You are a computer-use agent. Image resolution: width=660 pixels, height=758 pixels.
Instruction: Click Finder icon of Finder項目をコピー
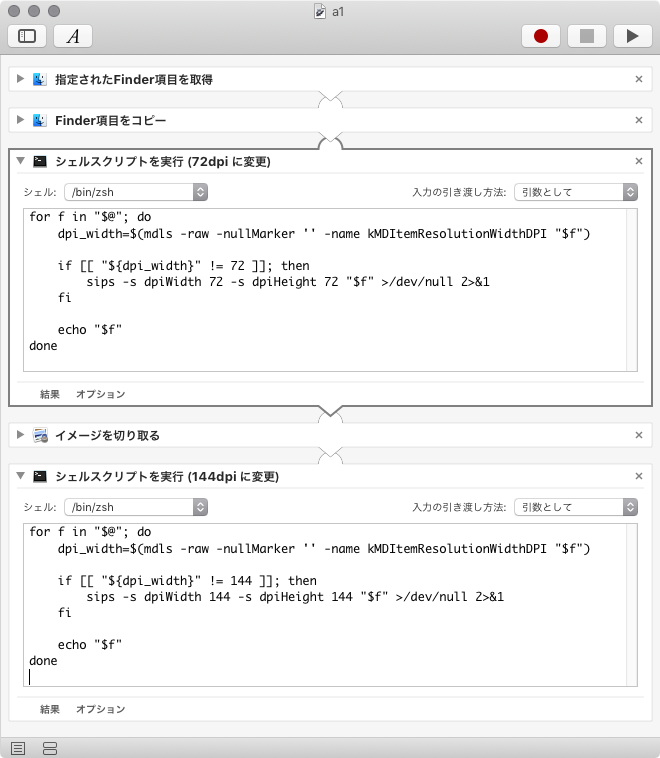point(40,120)
